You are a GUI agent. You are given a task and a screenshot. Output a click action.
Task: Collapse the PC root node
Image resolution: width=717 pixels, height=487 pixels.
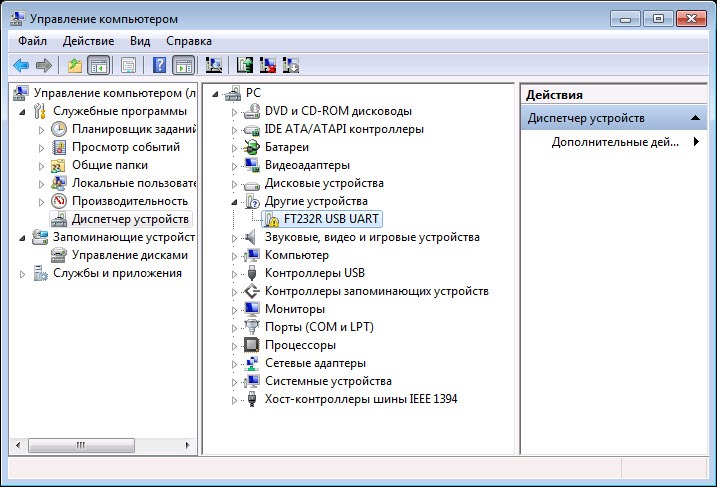coord(215,94)
